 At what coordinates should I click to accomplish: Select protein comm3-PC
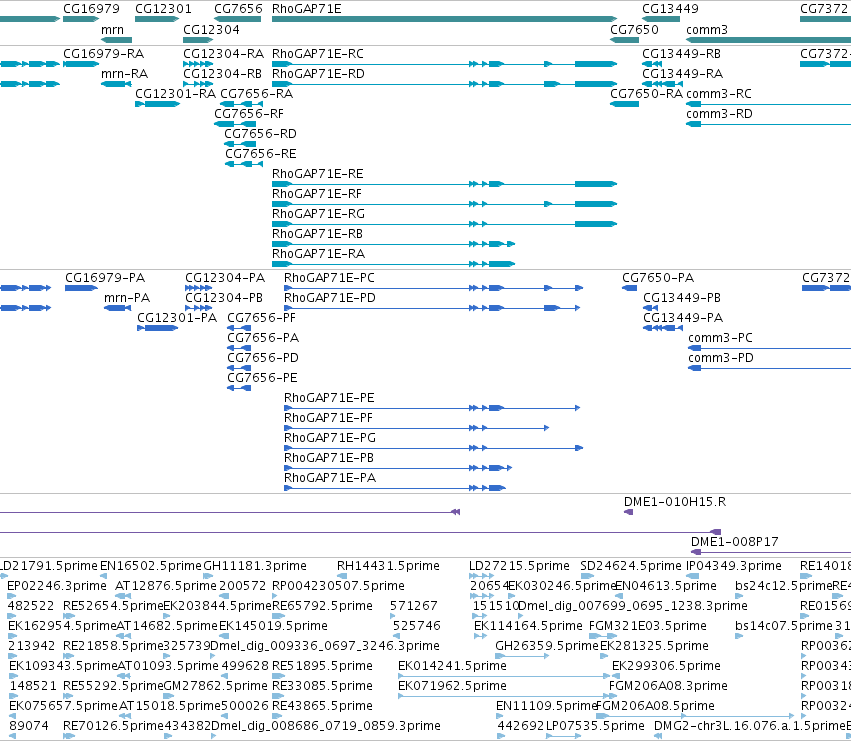[720, 339]
